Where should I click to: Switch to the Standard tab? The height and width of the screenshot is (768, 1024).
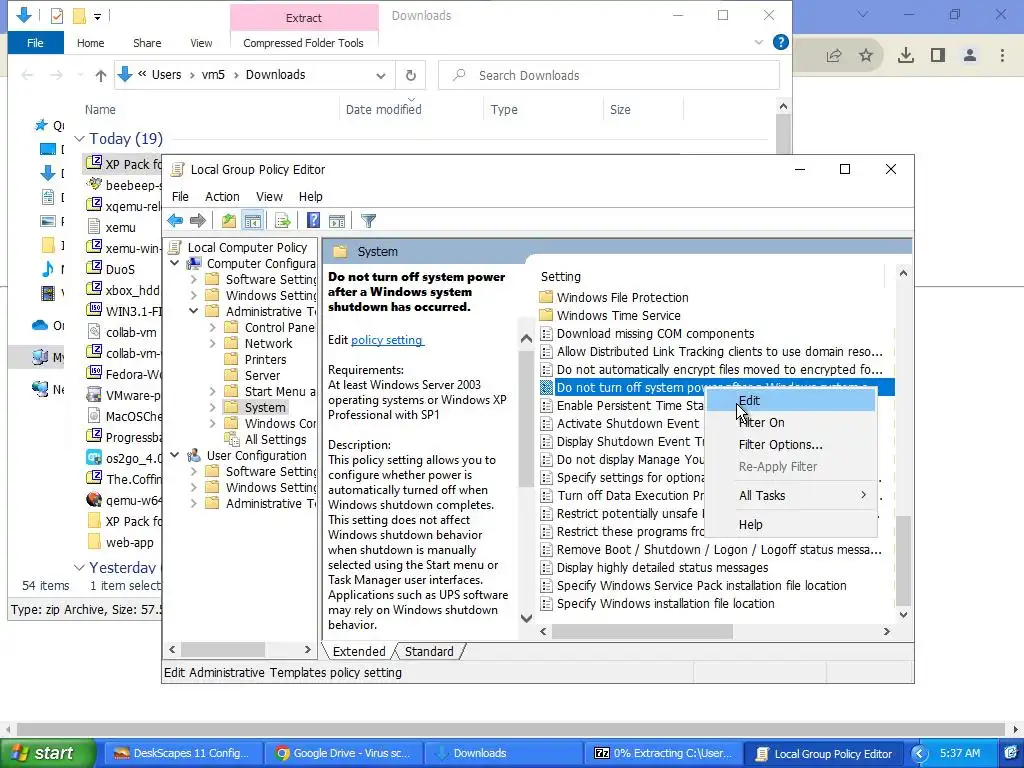[429, 651]
